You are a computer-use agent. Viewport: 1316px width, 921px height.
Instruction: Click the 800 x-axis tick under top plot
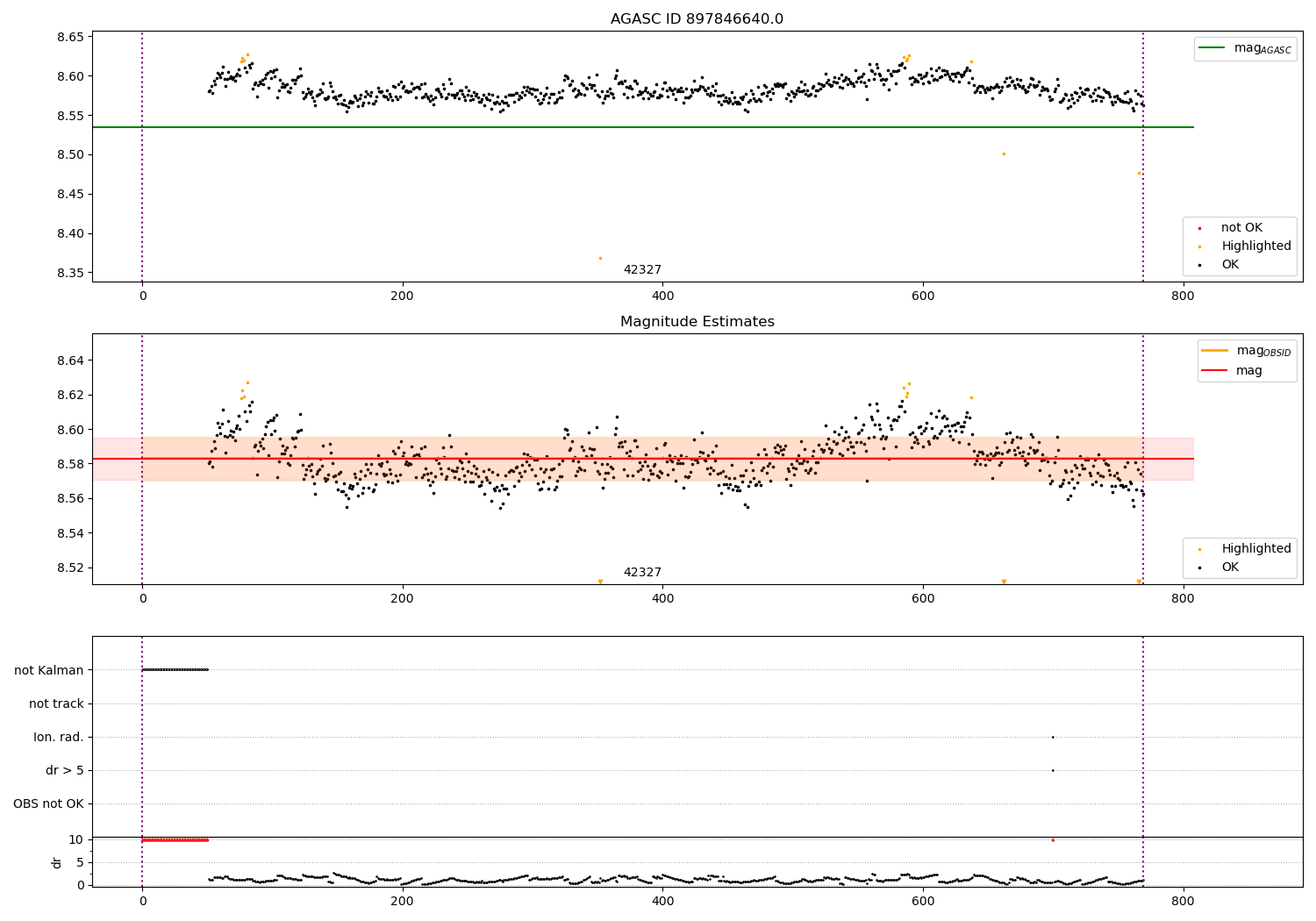[1183, 296]
